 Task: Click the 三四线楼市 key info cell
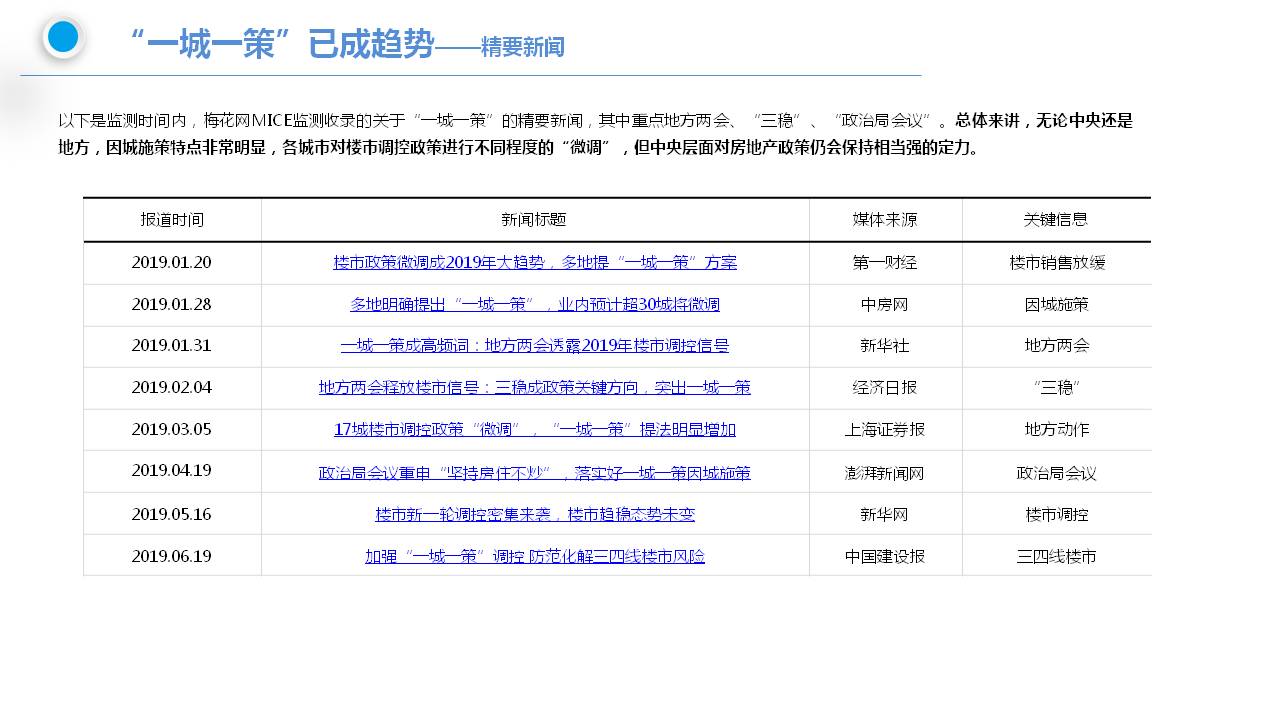click(x=1056, y=557)
